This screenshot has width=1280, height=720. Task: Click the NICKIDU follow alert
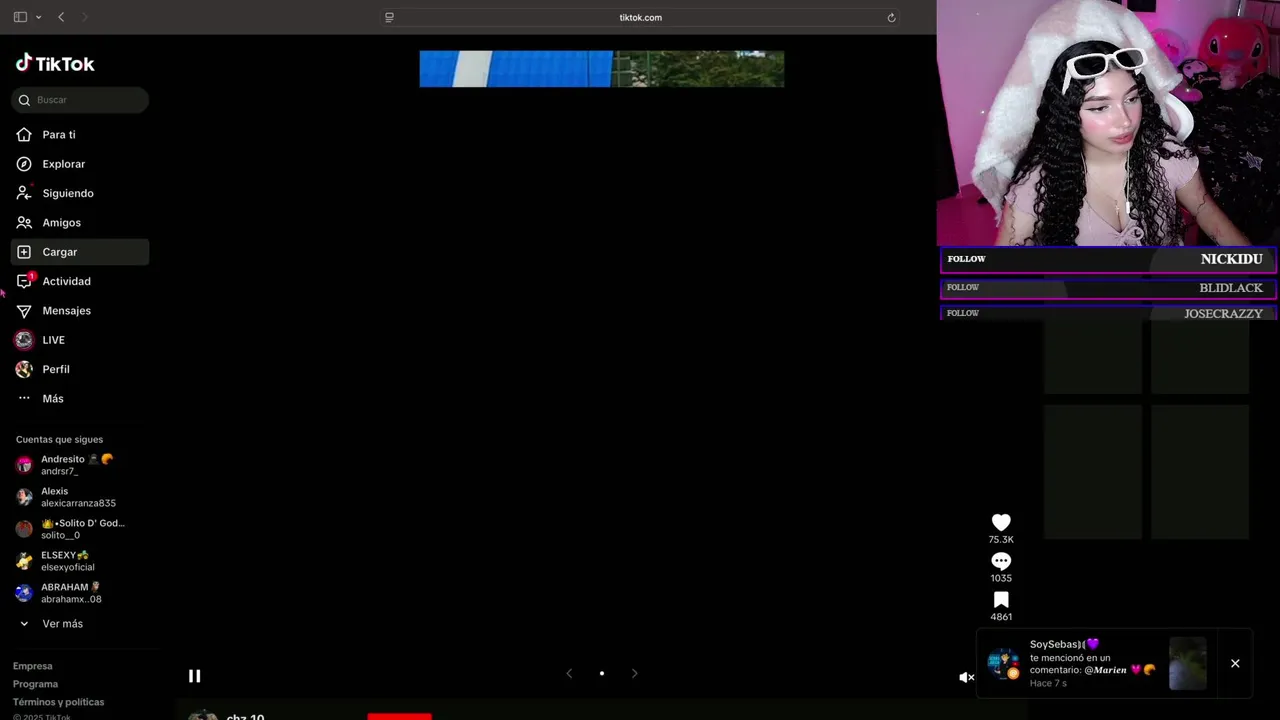click(x=1108, y=260)
